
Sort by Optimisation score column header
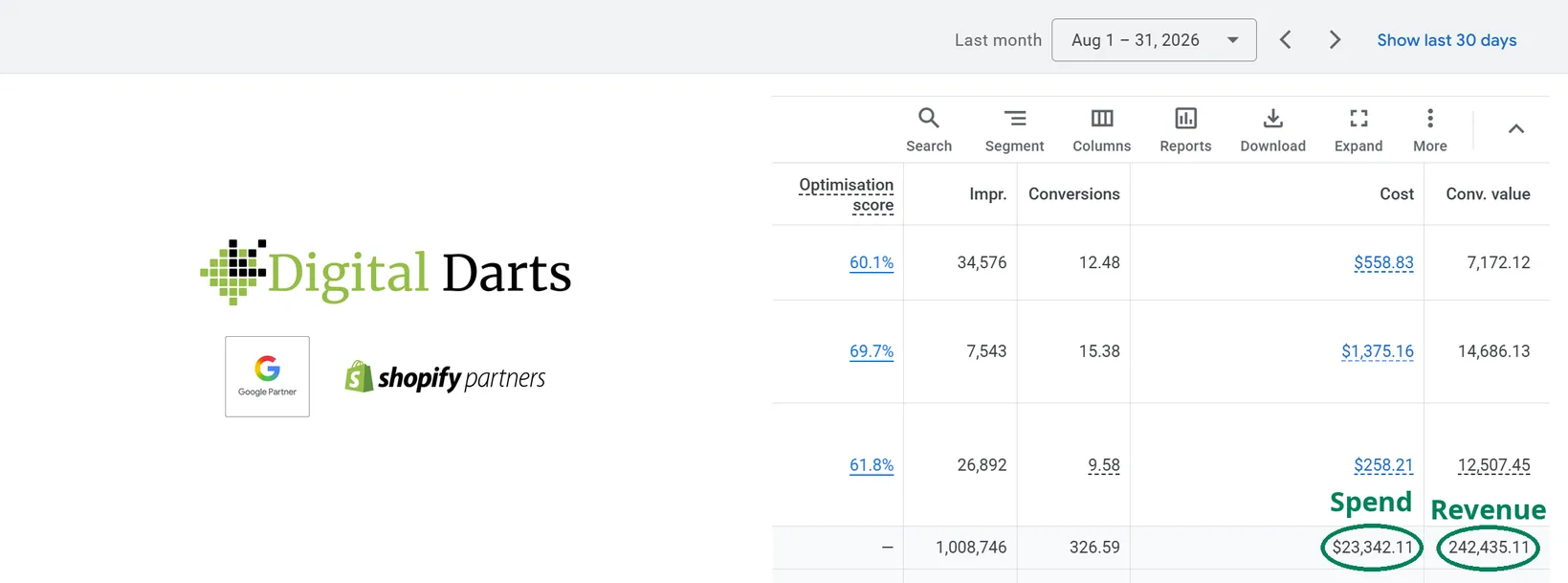pos(847,194)
